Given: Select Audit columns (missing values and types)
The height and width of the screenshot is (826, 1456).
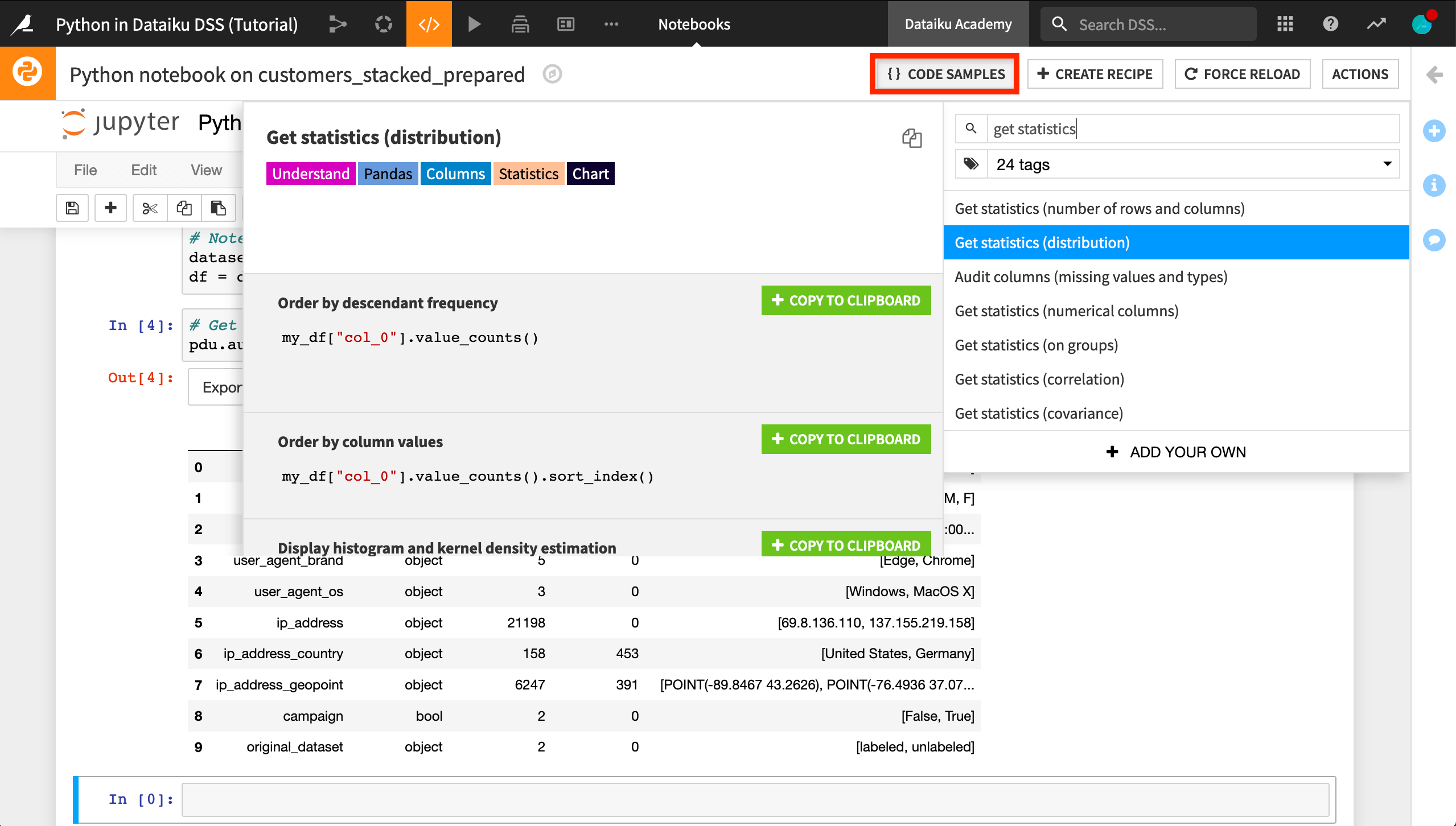Looking at the screenshot, I should [x=1176, y=276].
